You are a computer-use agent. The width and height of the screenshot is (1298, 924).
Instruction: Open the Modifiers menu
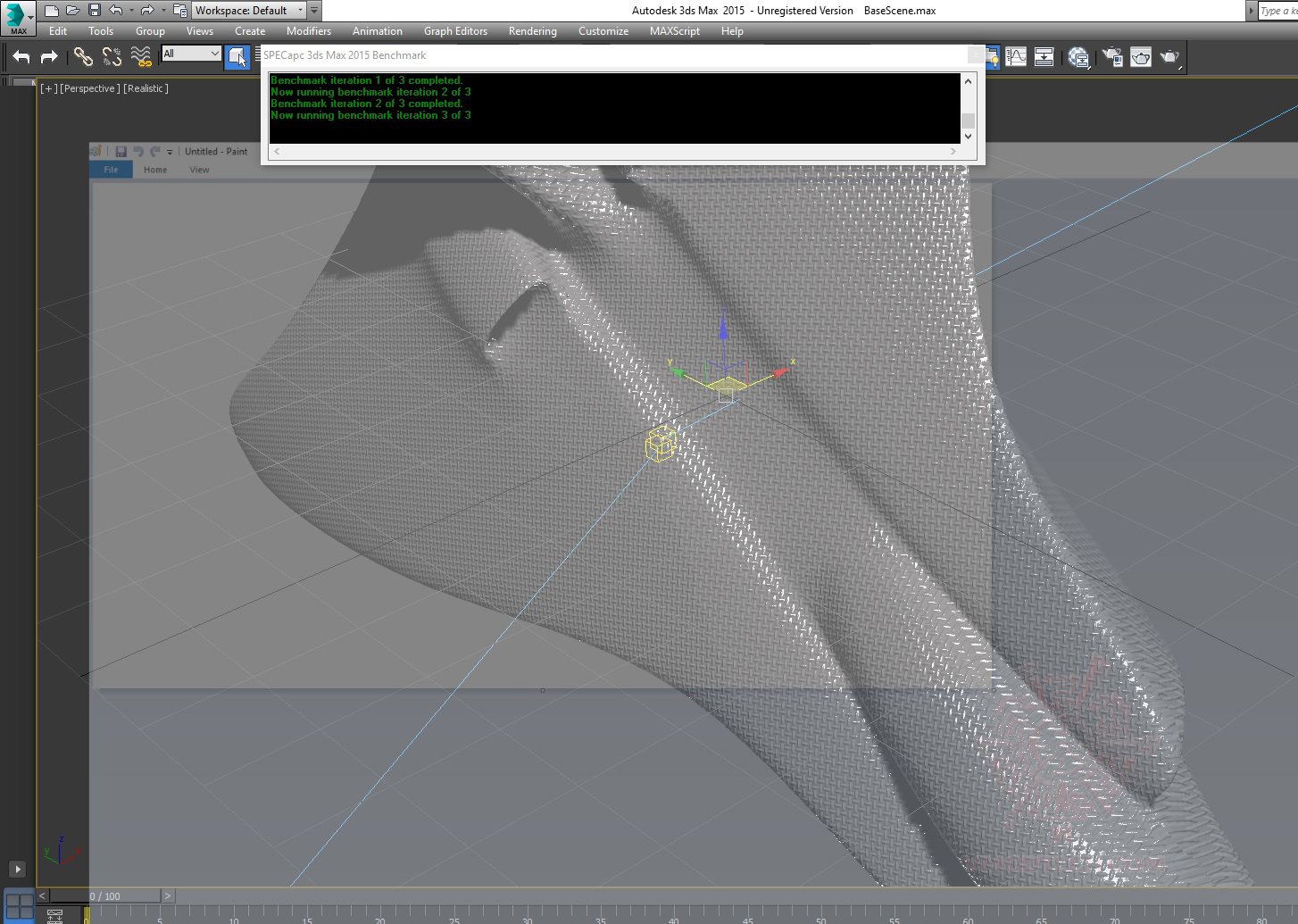[309, 31]
